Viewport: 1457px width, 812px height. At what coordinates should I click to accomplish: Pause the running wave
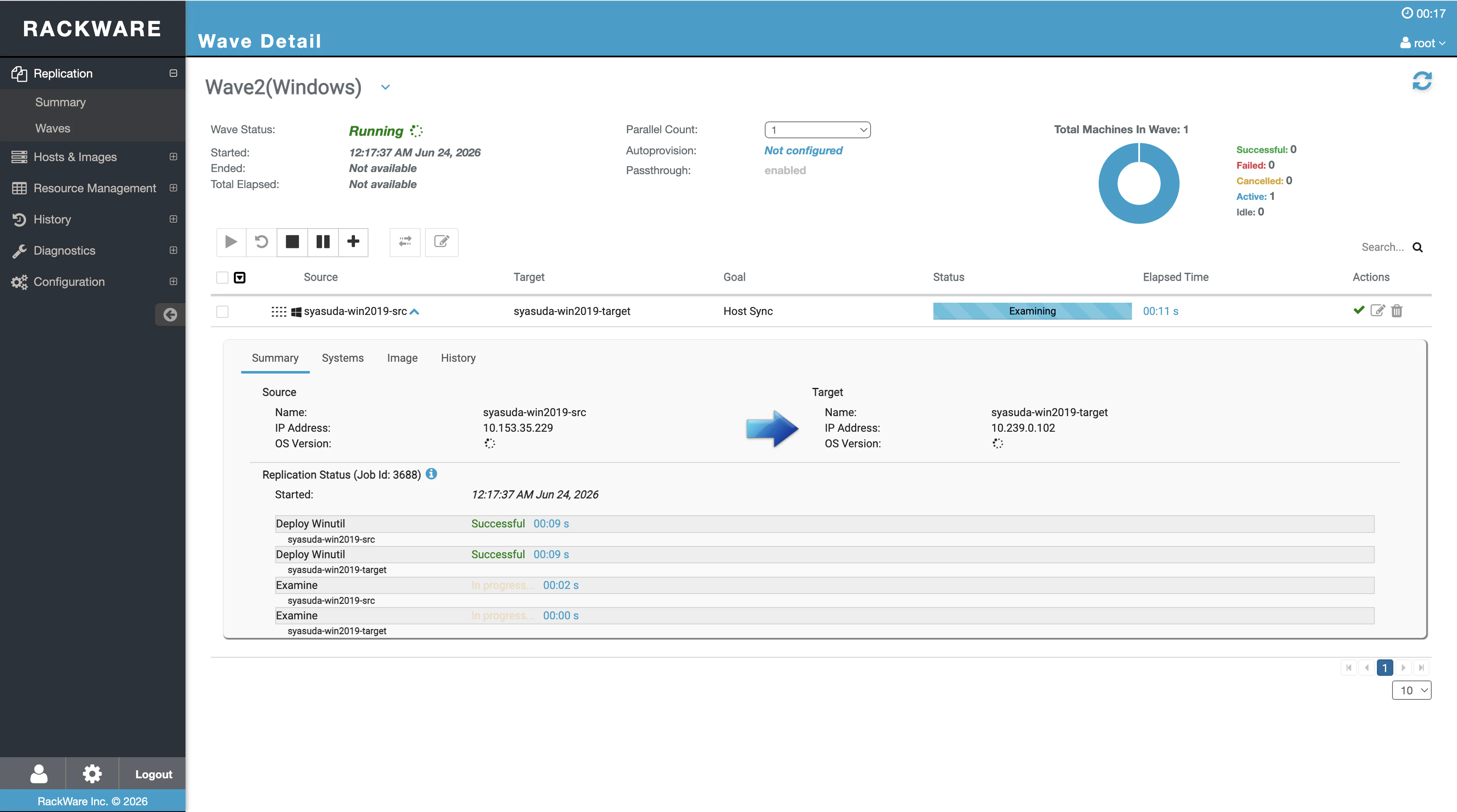323,242
